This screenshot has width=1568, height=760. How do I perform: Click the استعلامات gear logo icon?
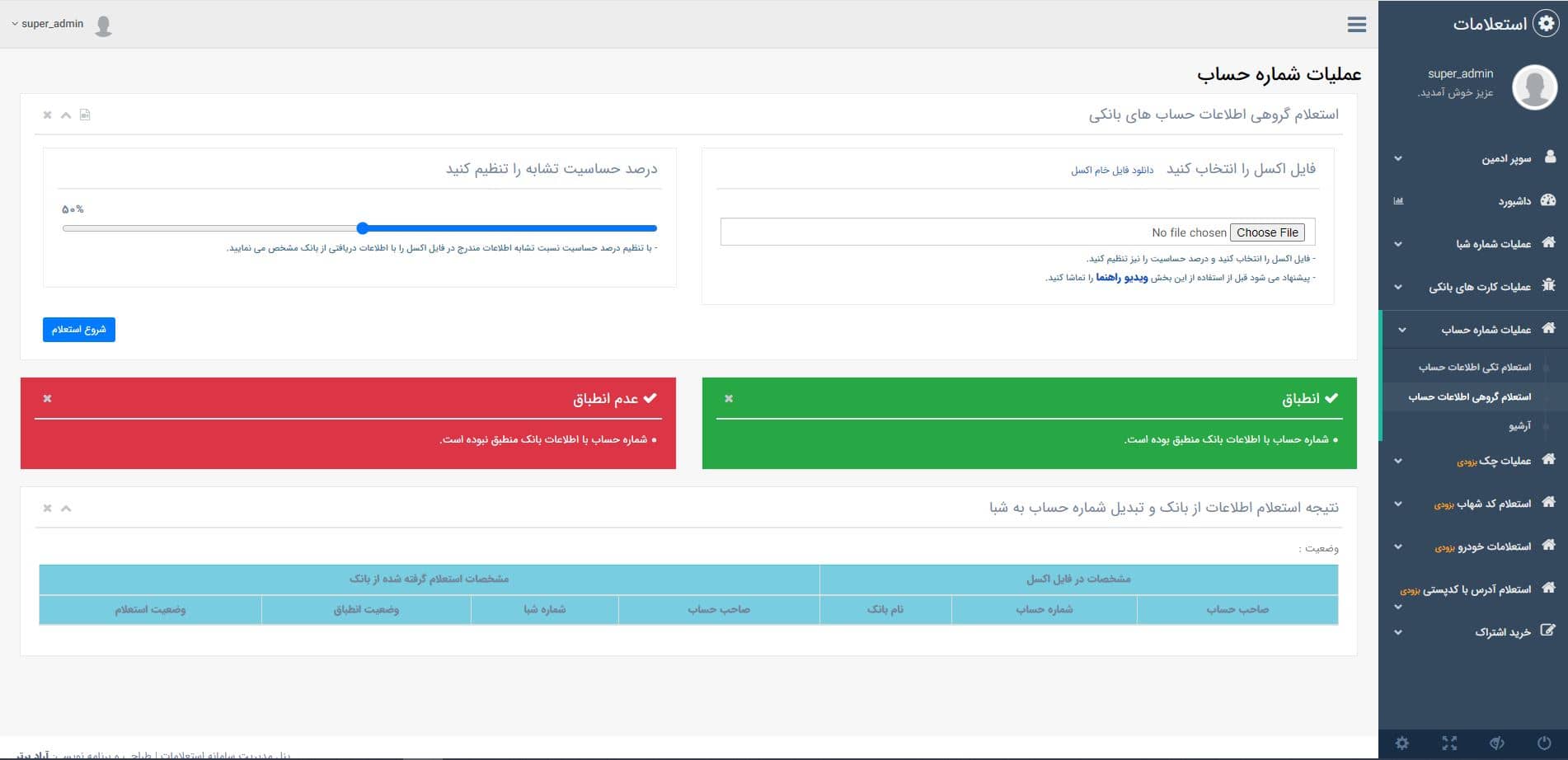[x=1546, y=24]
